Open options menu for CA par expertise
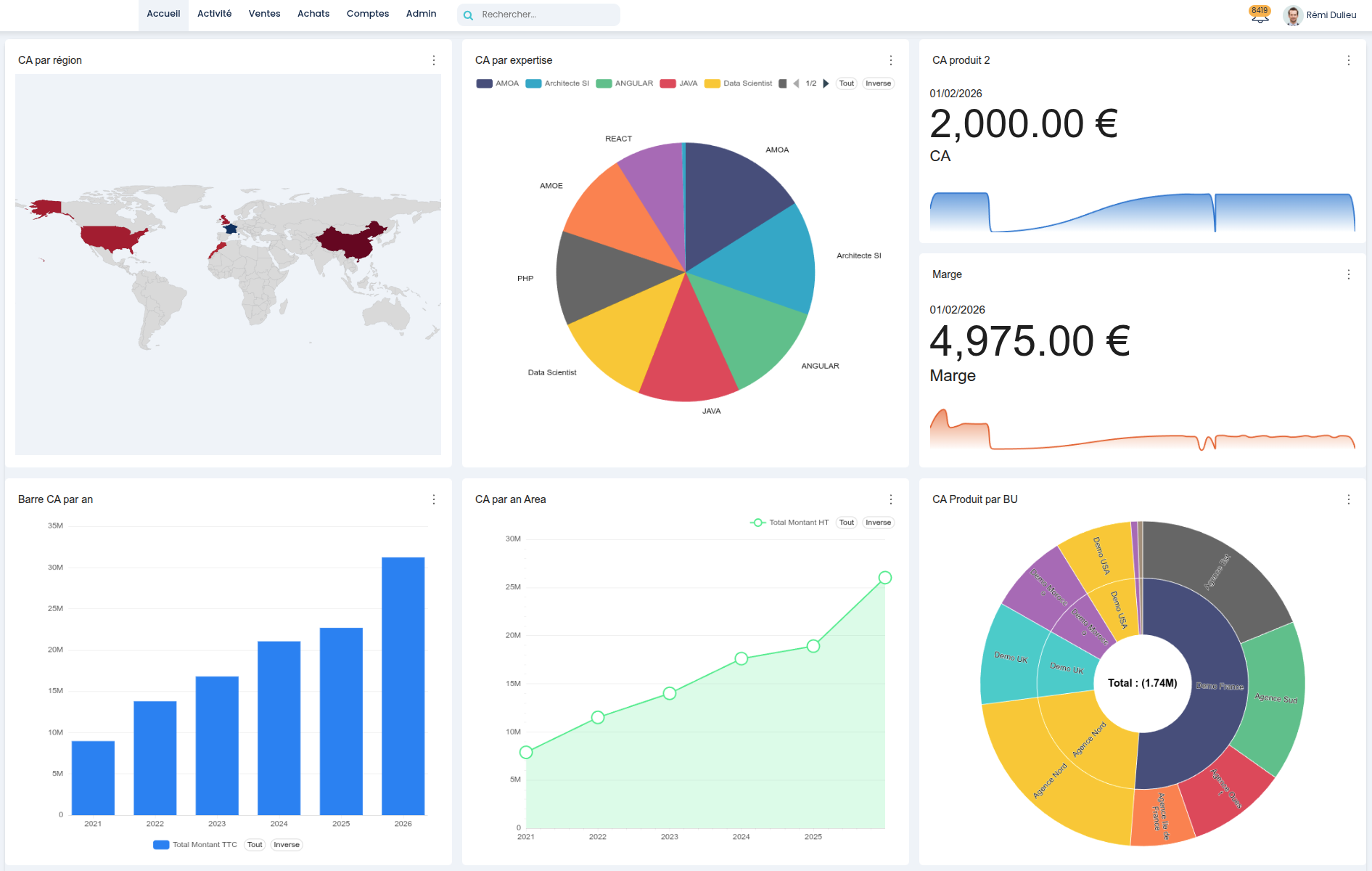 [891, 61]
